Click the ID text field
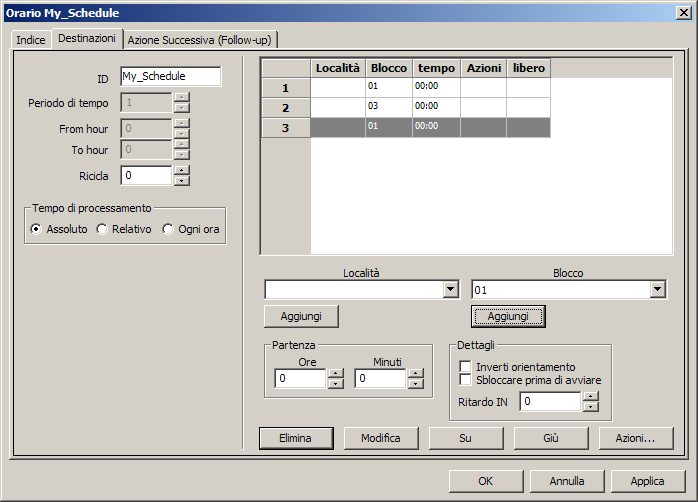698x502 pixels. click(170, 77)
